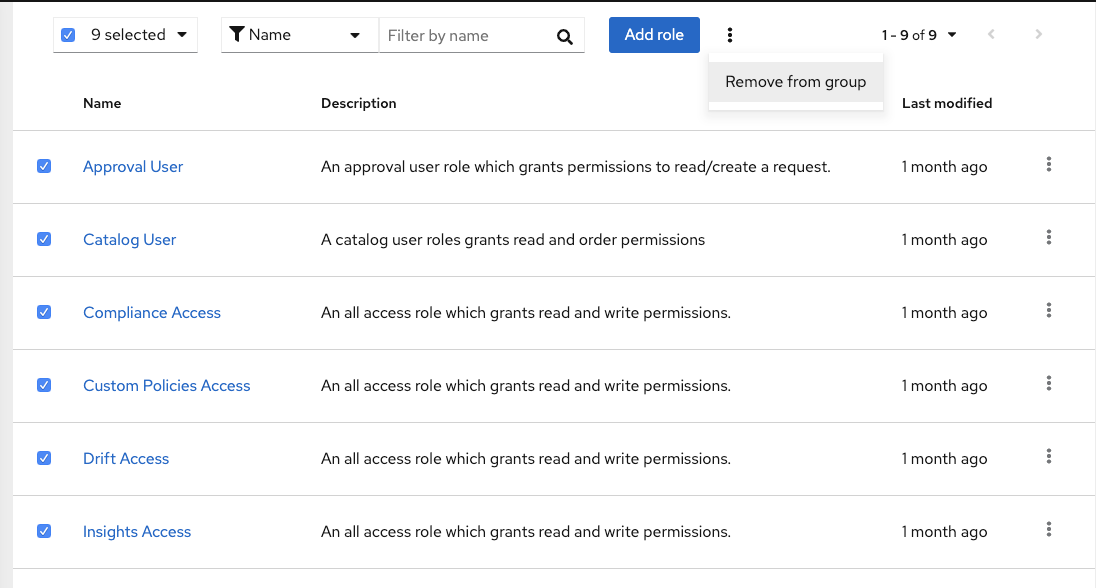This screenshot has width=1096, height=588.
Task: Open the toolbar kebab menu
Action: [730, 35]
